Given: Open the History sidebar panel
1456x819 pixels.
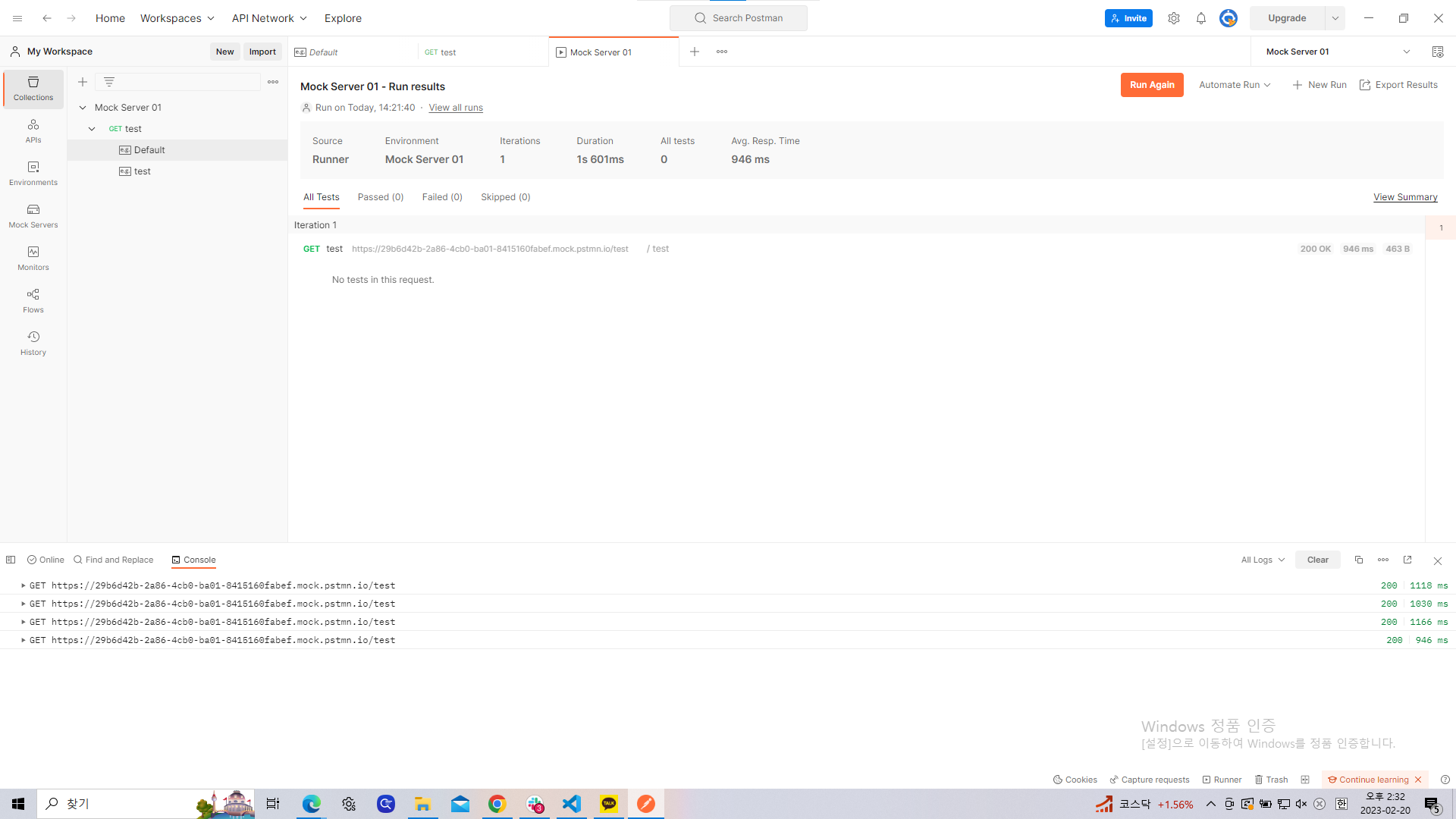Looking at the screenshot, I should tap(33, 343).
